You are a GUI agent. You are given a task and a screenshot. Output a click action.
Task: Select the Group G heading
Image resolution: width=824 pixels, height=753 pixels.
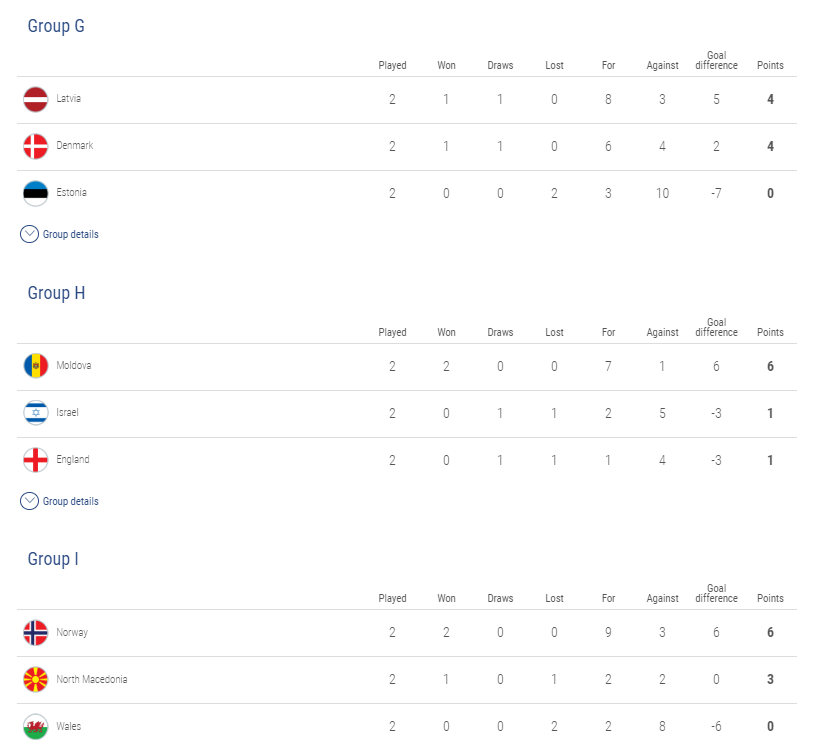point(56,26)
